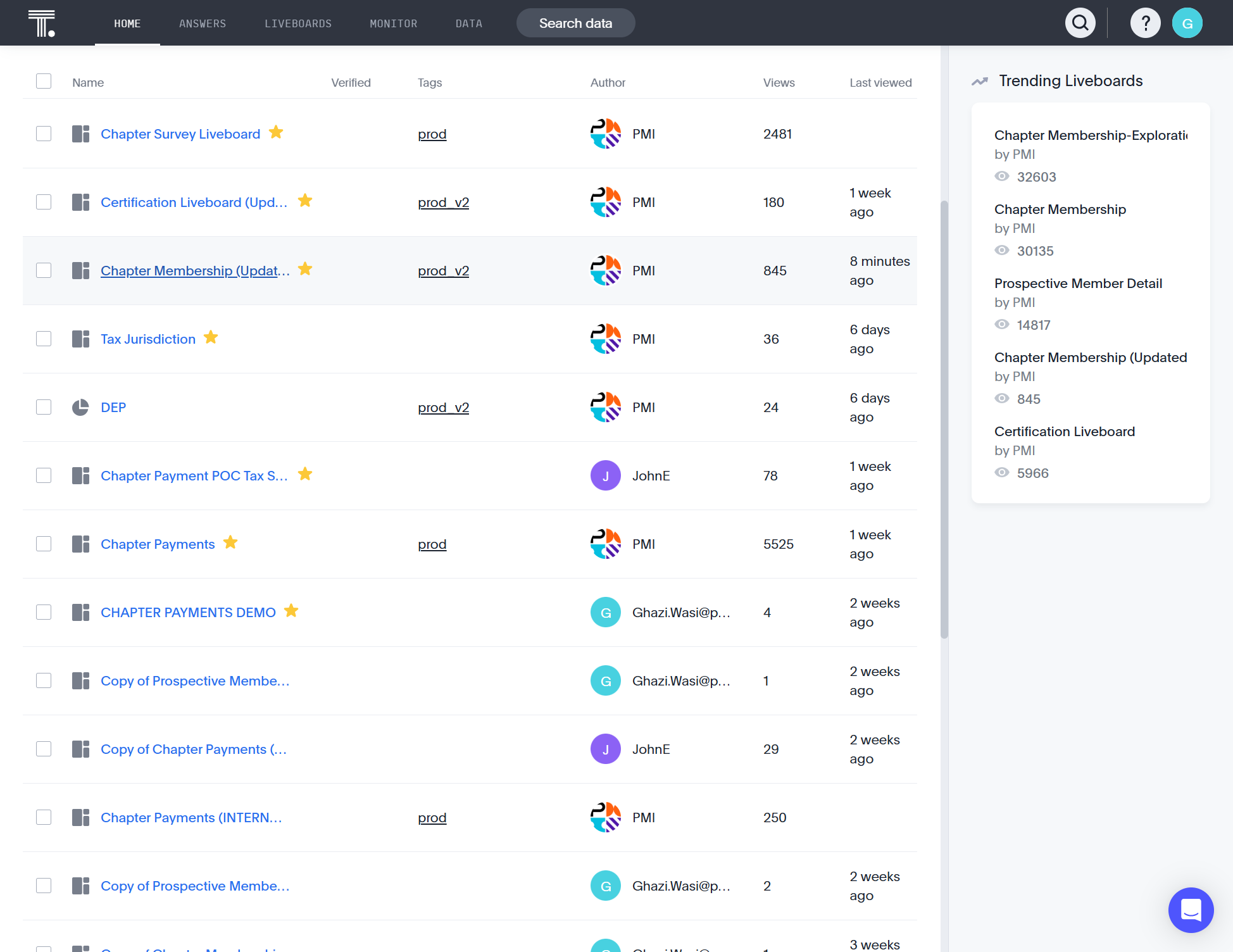Sort by the Author column header

[x=608, y=83]
